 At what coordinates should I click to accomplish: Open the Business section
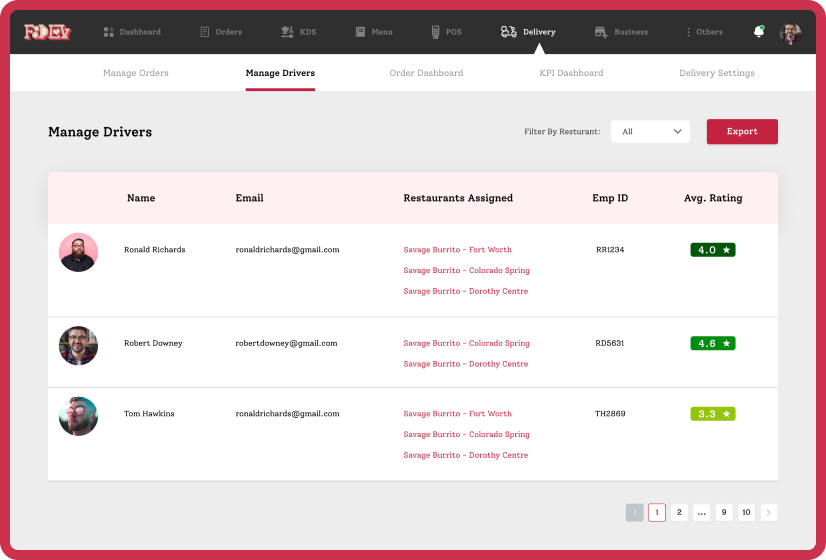621,32
